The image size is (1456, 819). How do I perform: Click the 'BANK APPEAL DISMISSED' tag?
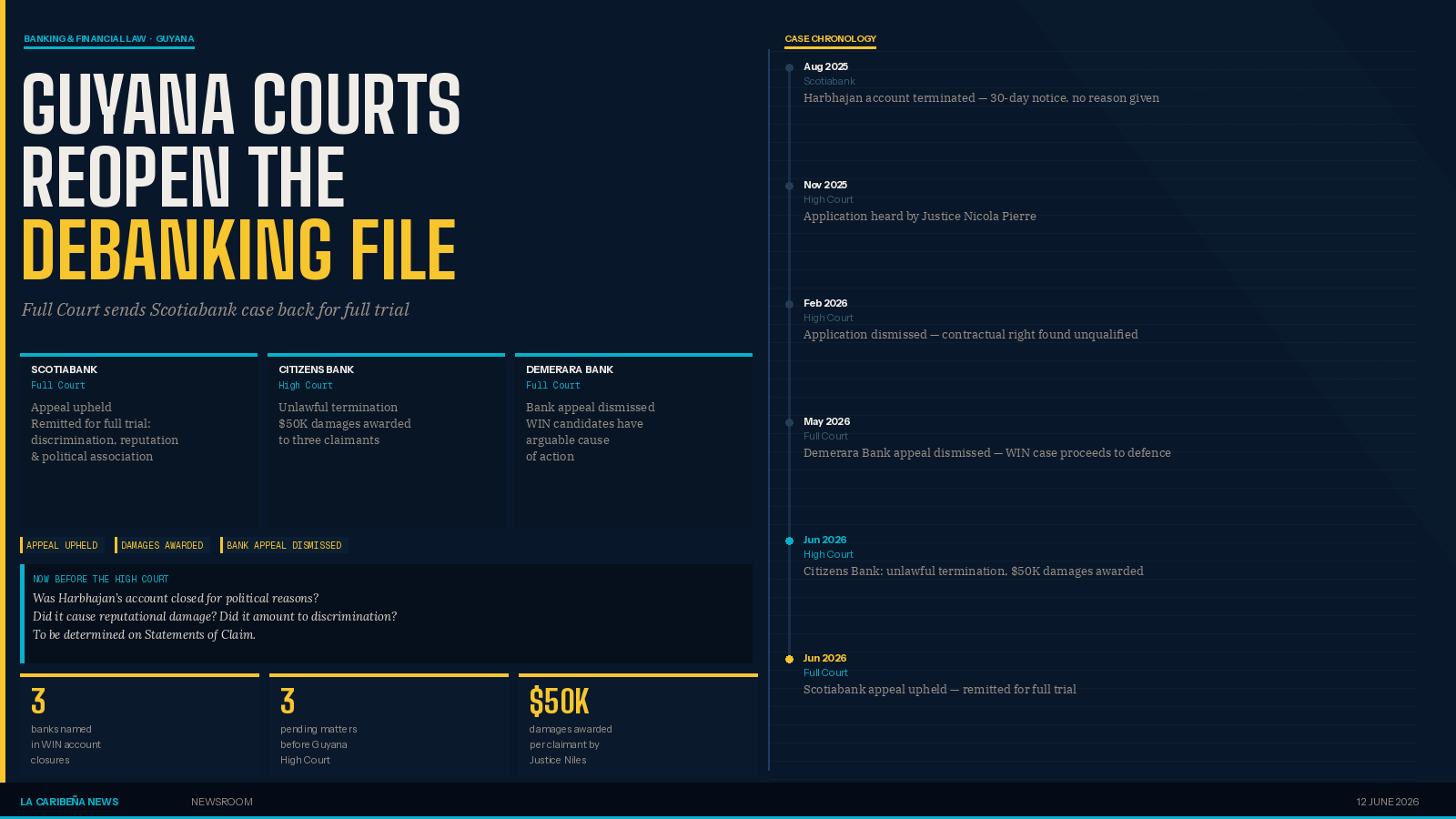pyautogui.click(x=284, y=545)
